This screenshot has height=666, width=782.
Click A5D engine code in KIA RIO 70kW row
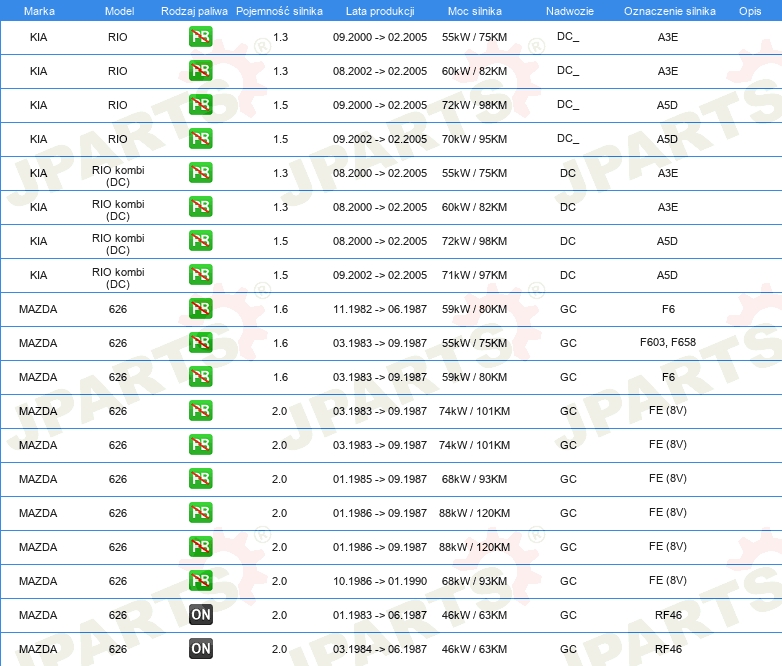[667, 139]
